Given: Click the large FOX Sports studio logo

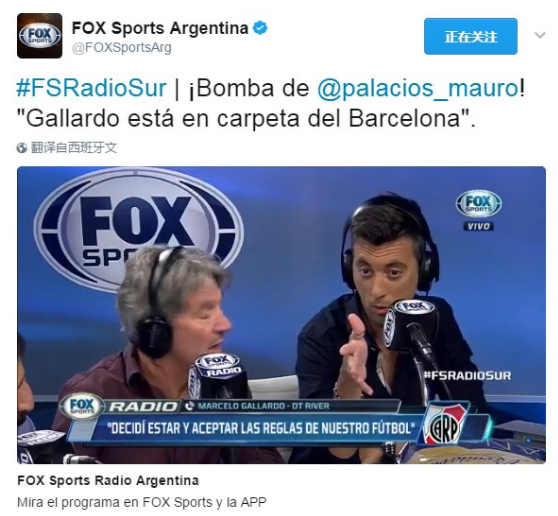Looking at the screenshot, I should tap(138, 230).
